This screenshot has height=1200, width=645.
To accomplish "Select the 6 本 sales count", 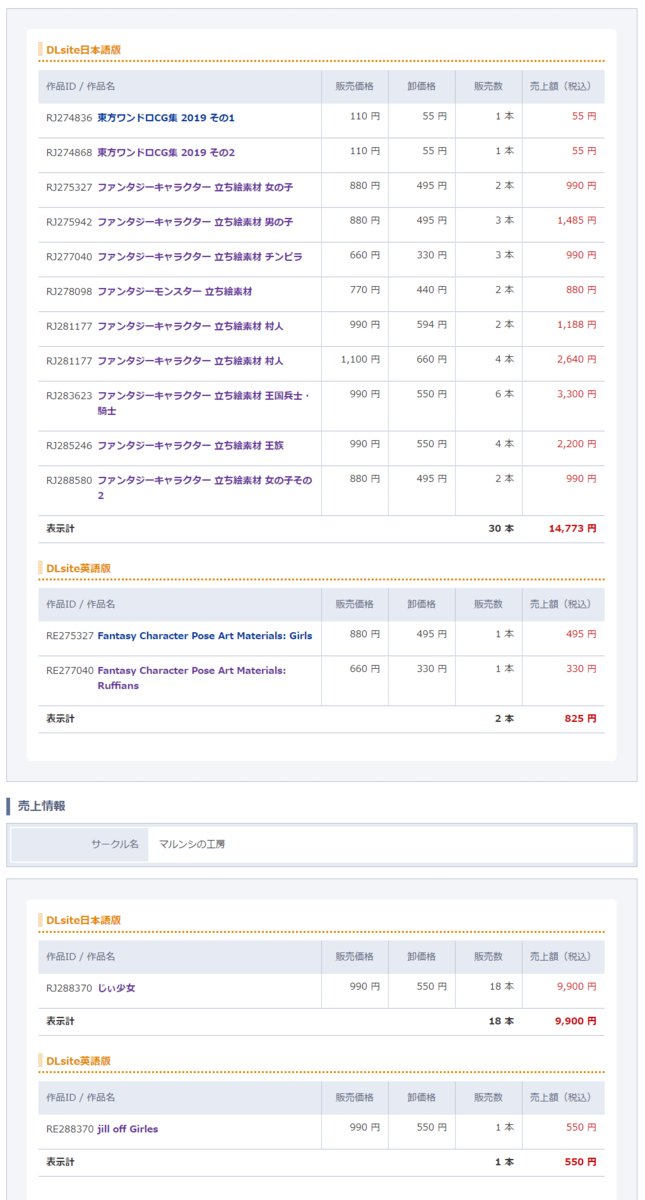I will [505, 395].
